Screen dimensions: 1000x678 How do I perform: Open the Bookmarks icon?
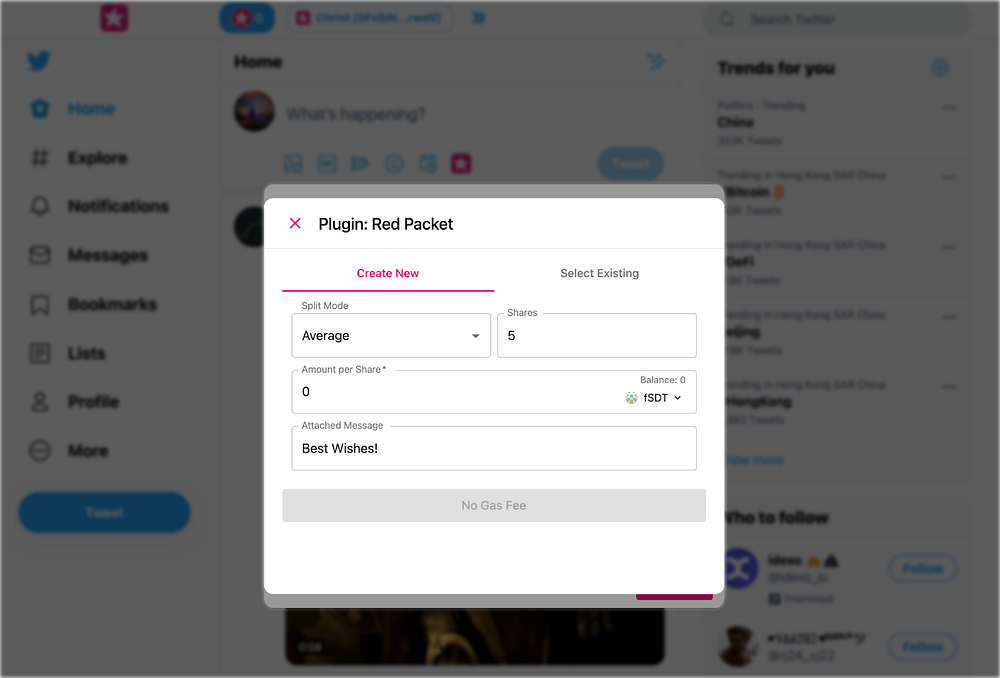[40, 304]
